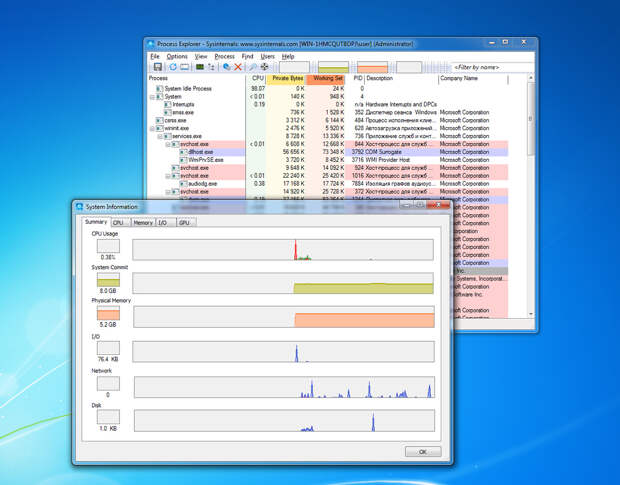Select the crosshair Find Window's Process icon
This screenshot has width=620, height=485.
[x=265, y=67]
